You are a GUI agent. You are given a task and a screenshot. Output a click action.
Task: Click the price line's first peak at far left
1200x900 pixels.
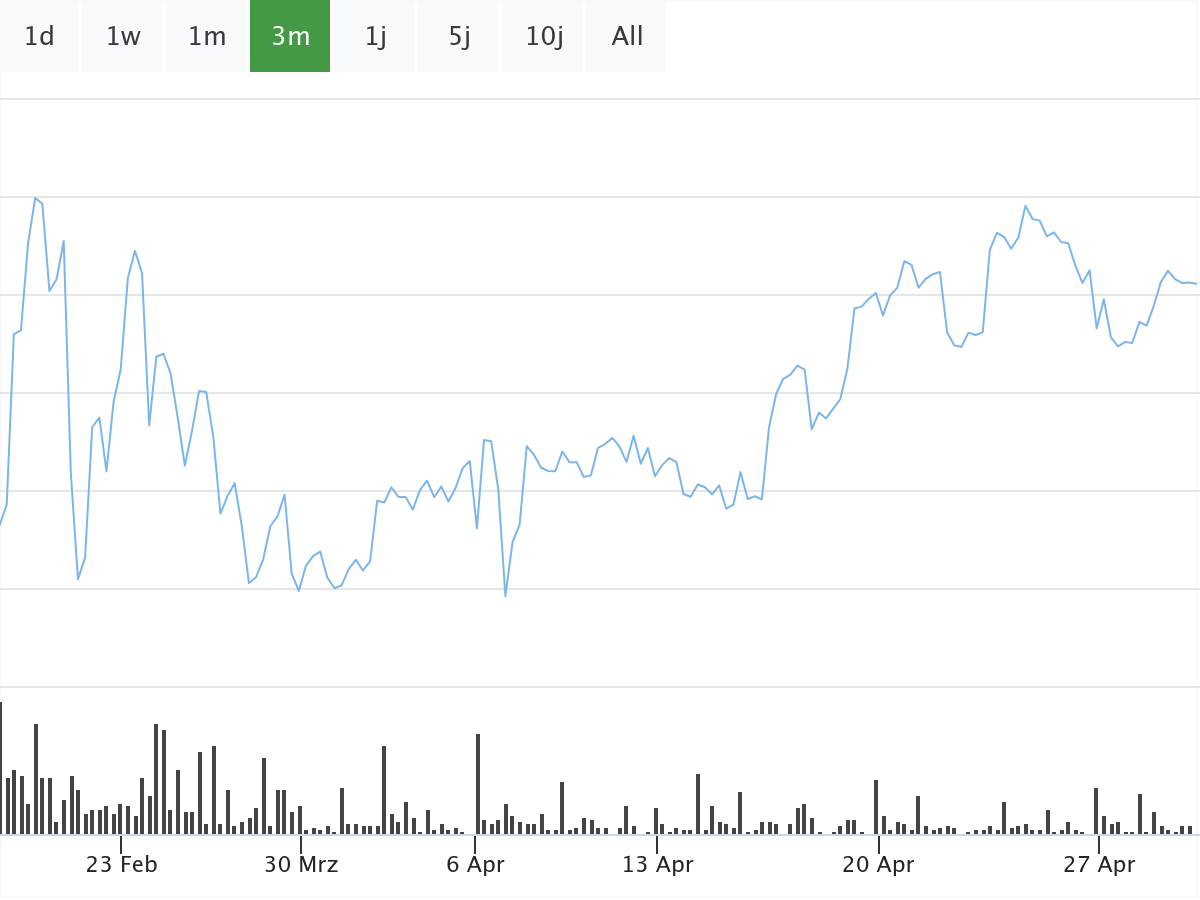point(35,198)
